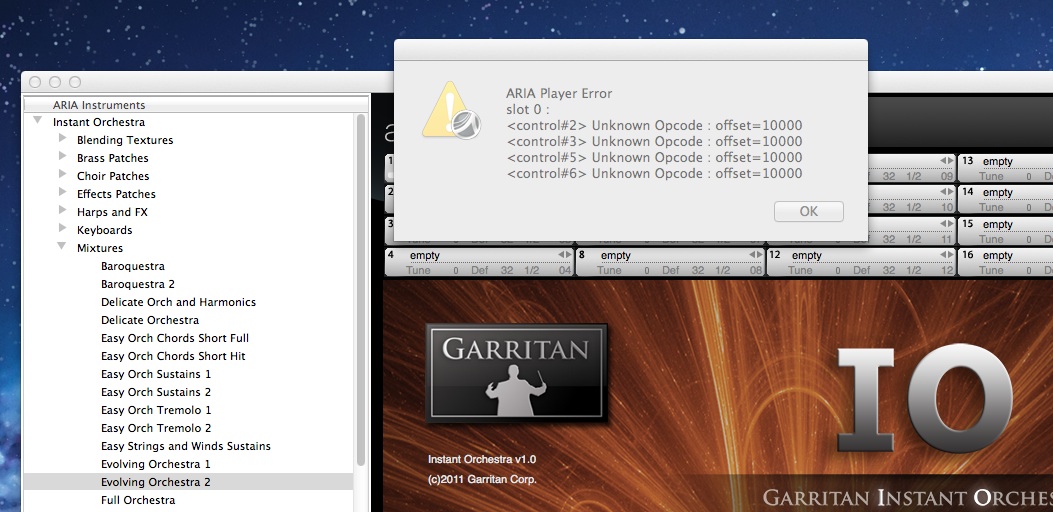Image resolution: width=1053 pixels, height=512 pixels.
Task: Select the Full Orchestra patch
Action: coord(137,500)
